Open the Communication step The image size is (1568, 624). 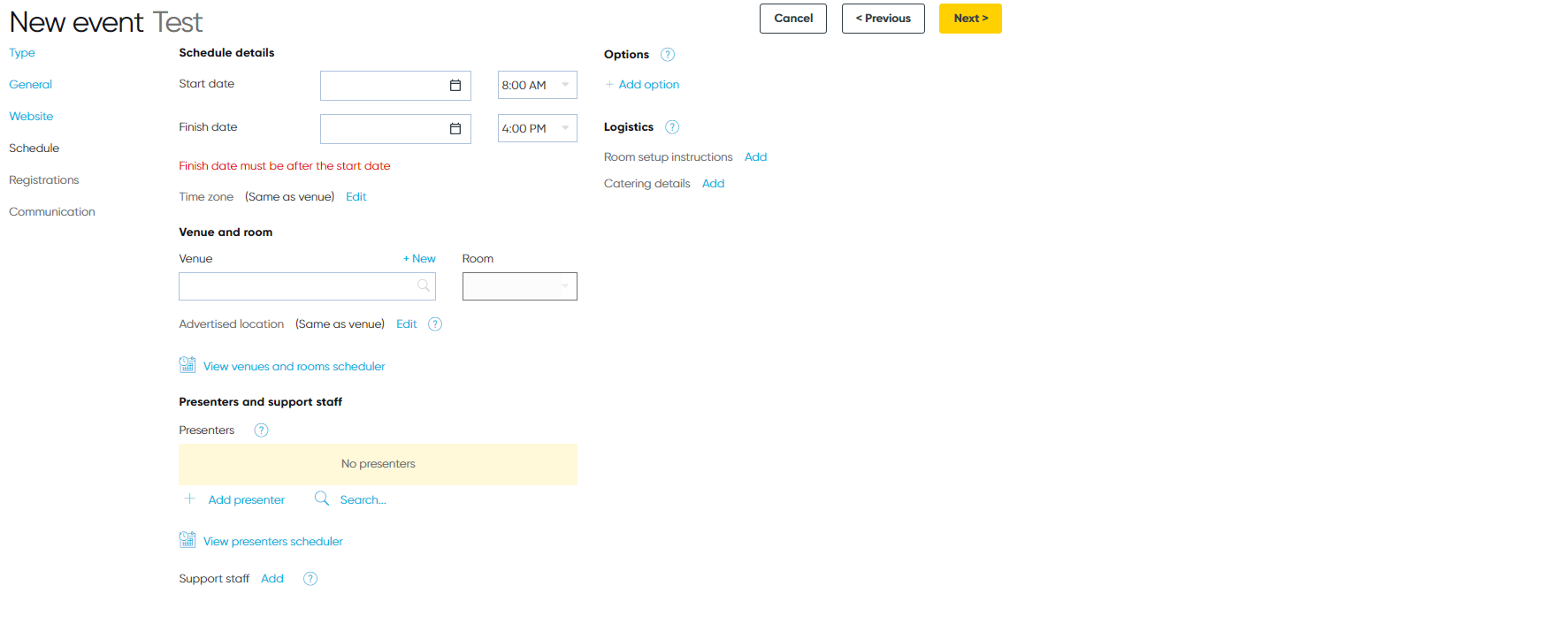click(x=52, y=212)
